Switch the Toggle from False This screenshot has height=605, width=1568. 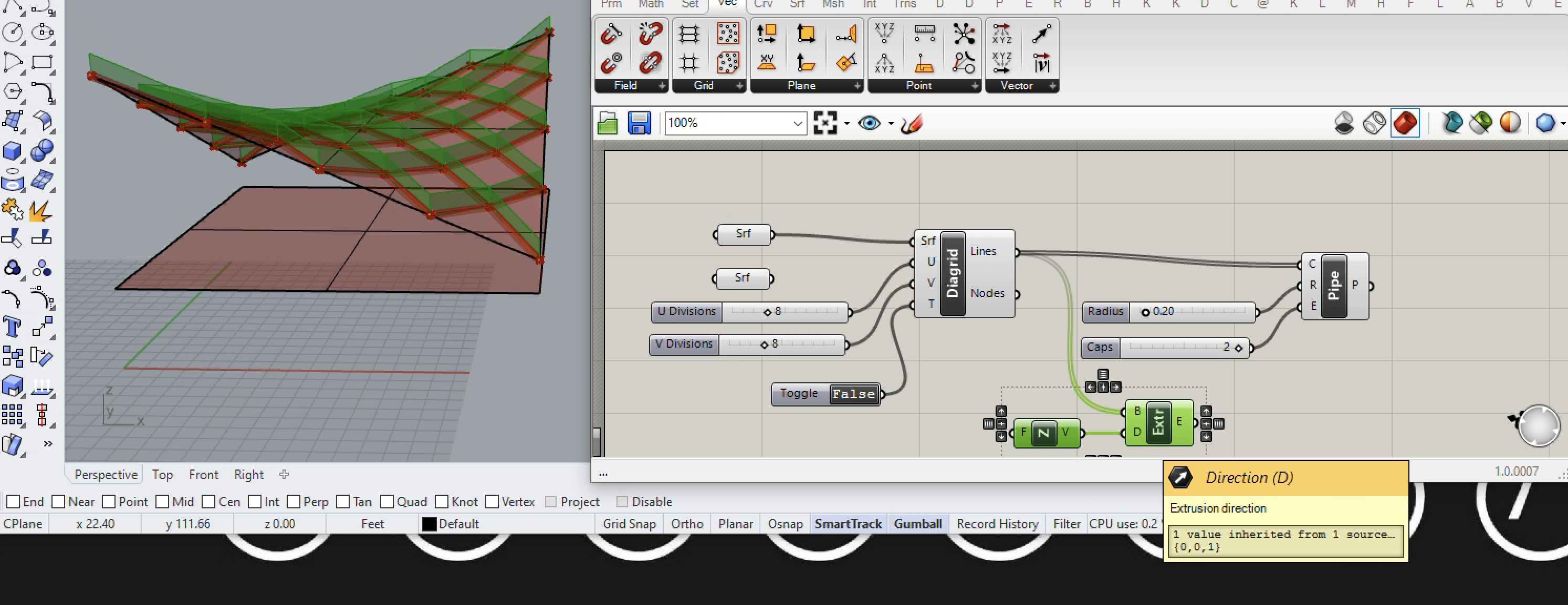853,394
